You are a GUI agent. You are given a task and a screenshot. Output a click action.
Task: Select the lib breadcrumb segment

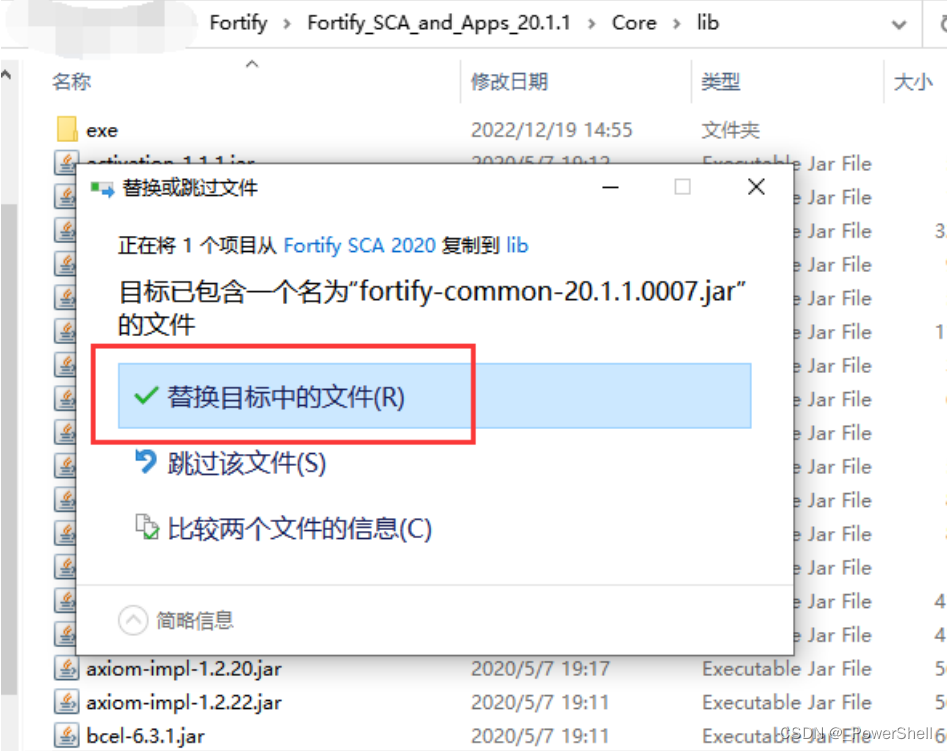tap(707, 23)
